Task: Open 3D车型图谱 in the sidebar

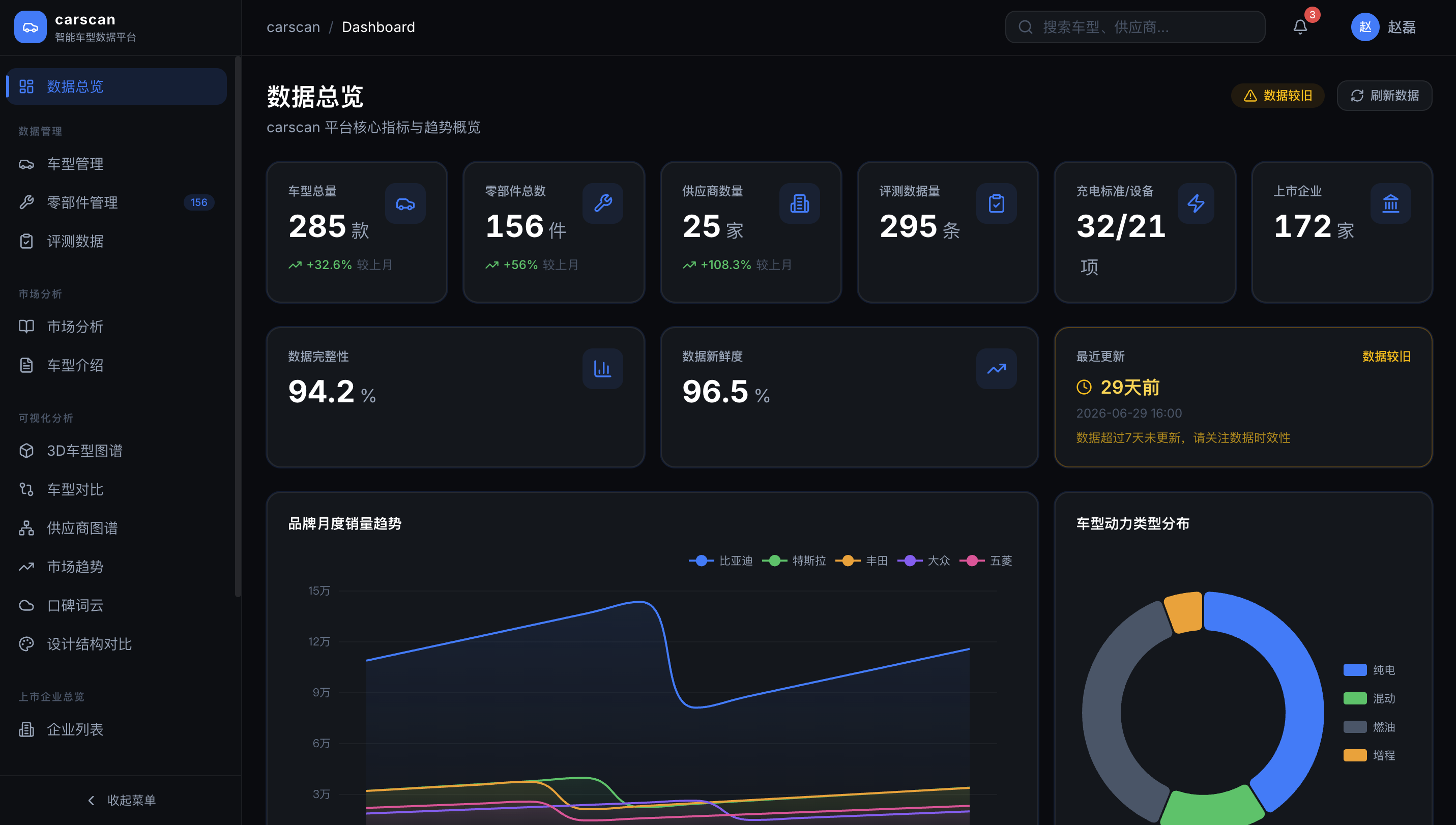Action: tap(116, 451)
